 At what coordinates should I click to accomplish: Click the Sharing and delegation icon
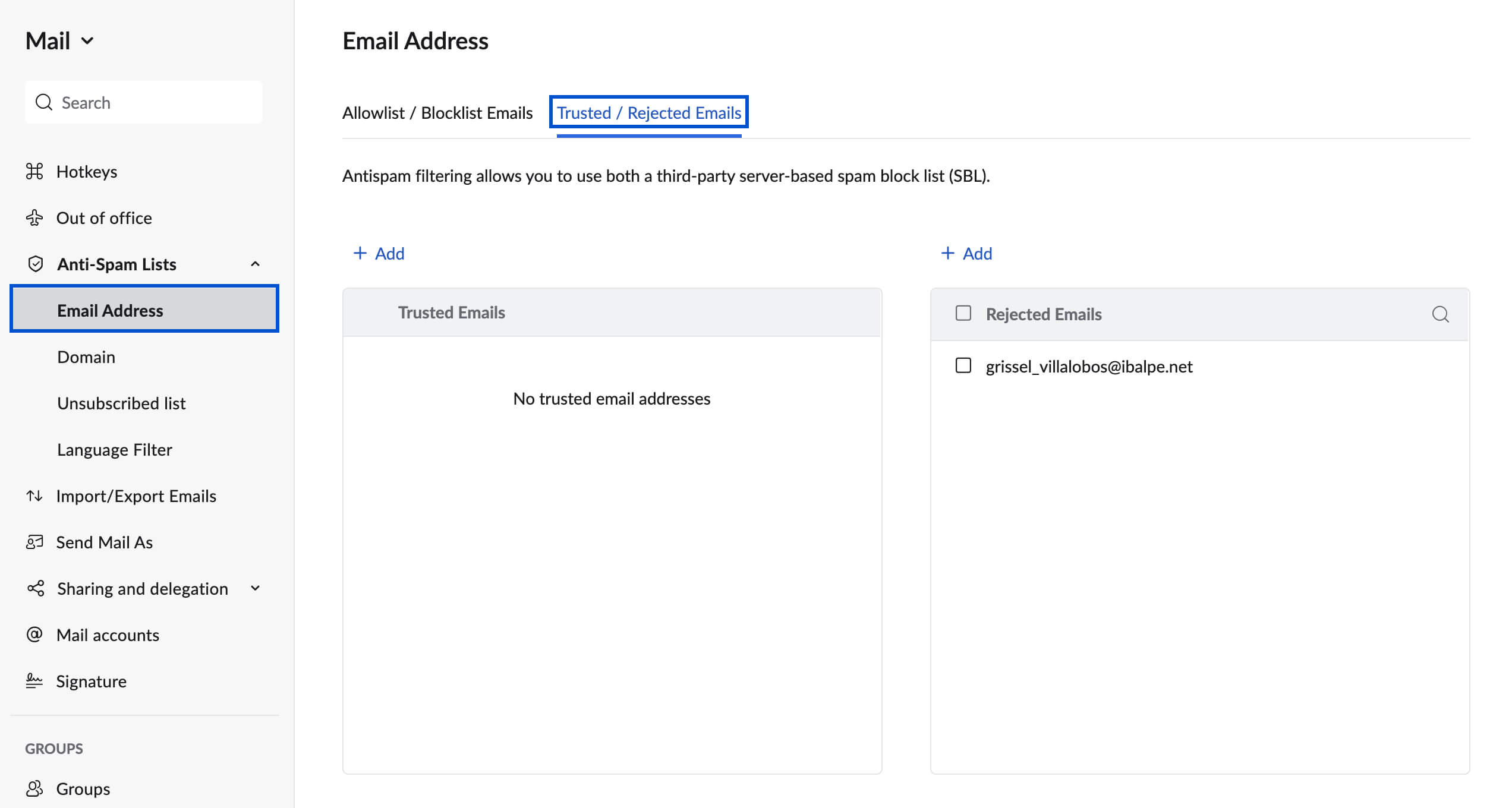tap(35, 589)
